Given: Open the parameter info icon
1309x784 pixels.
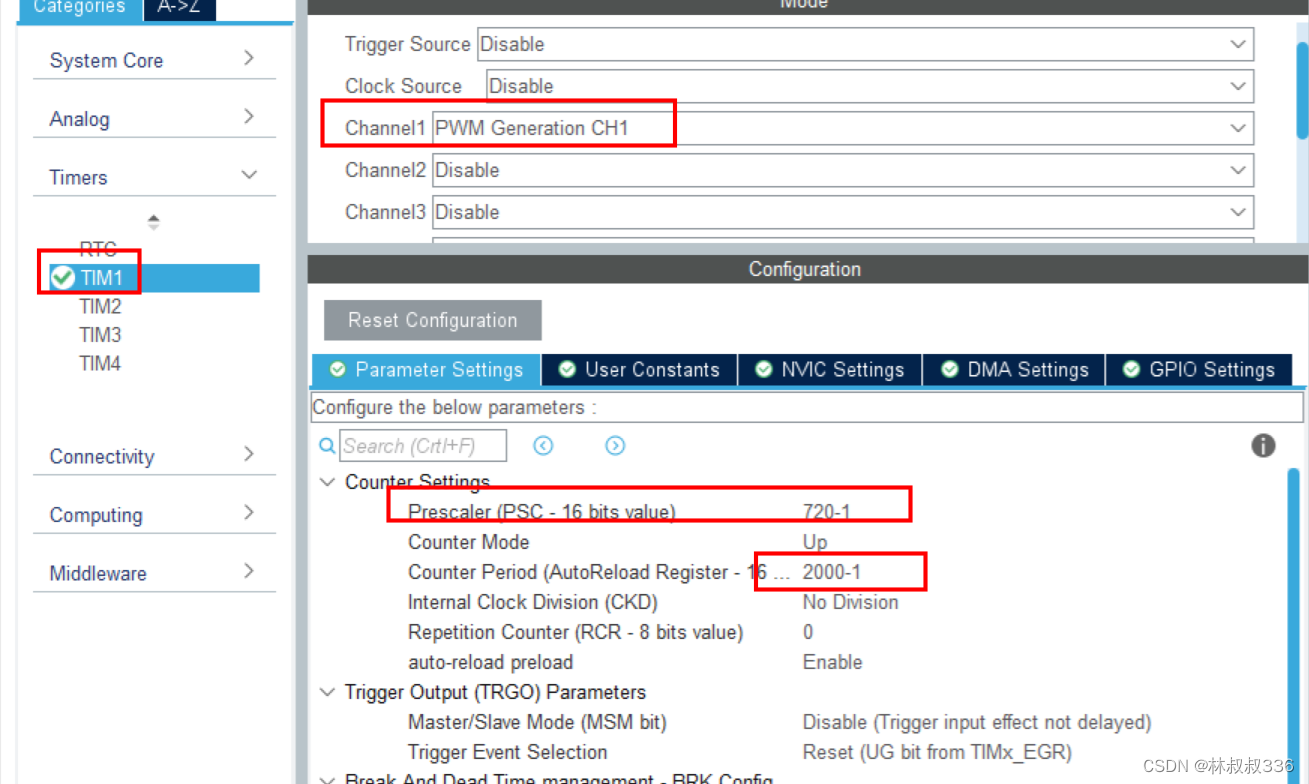Looking at the screenshot, I should [1263, 446].
